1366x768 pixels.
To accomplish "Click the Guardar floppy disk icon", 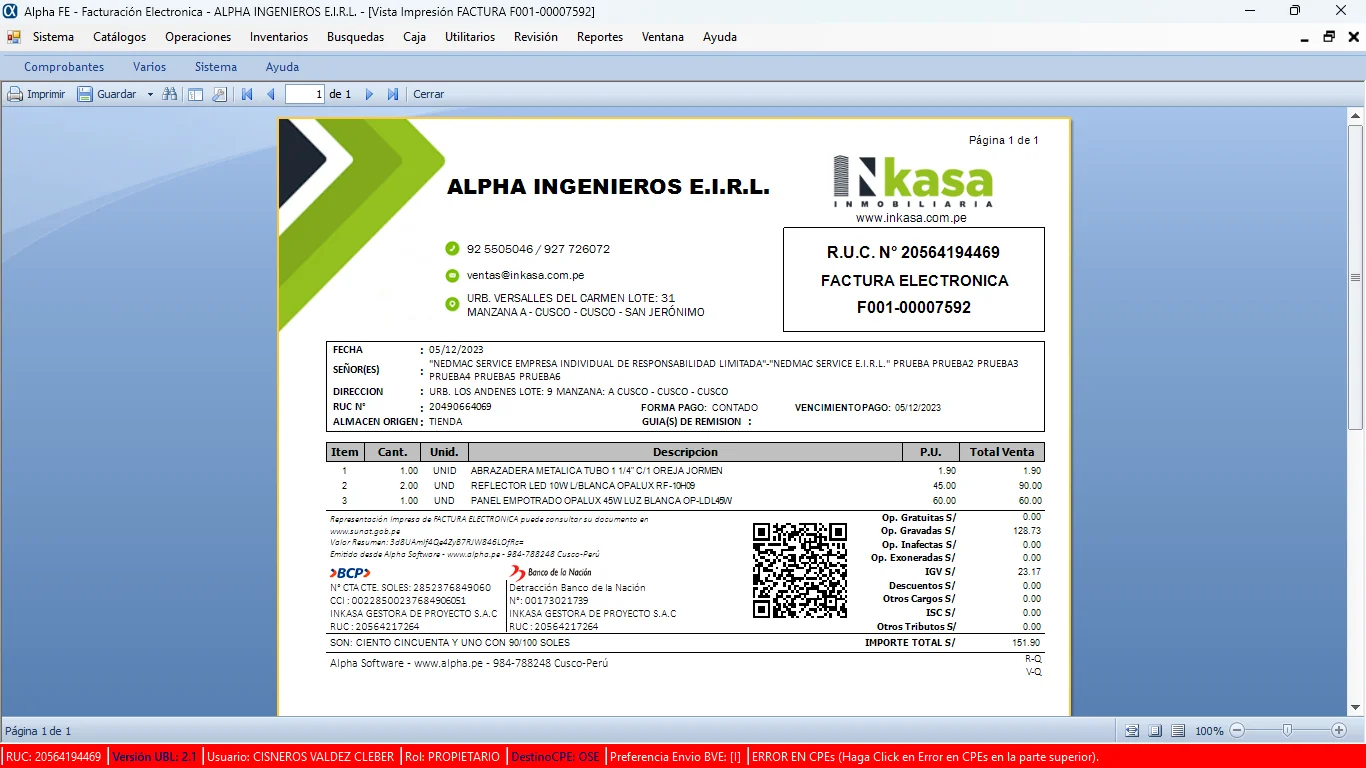I will (x=85, y=94).
